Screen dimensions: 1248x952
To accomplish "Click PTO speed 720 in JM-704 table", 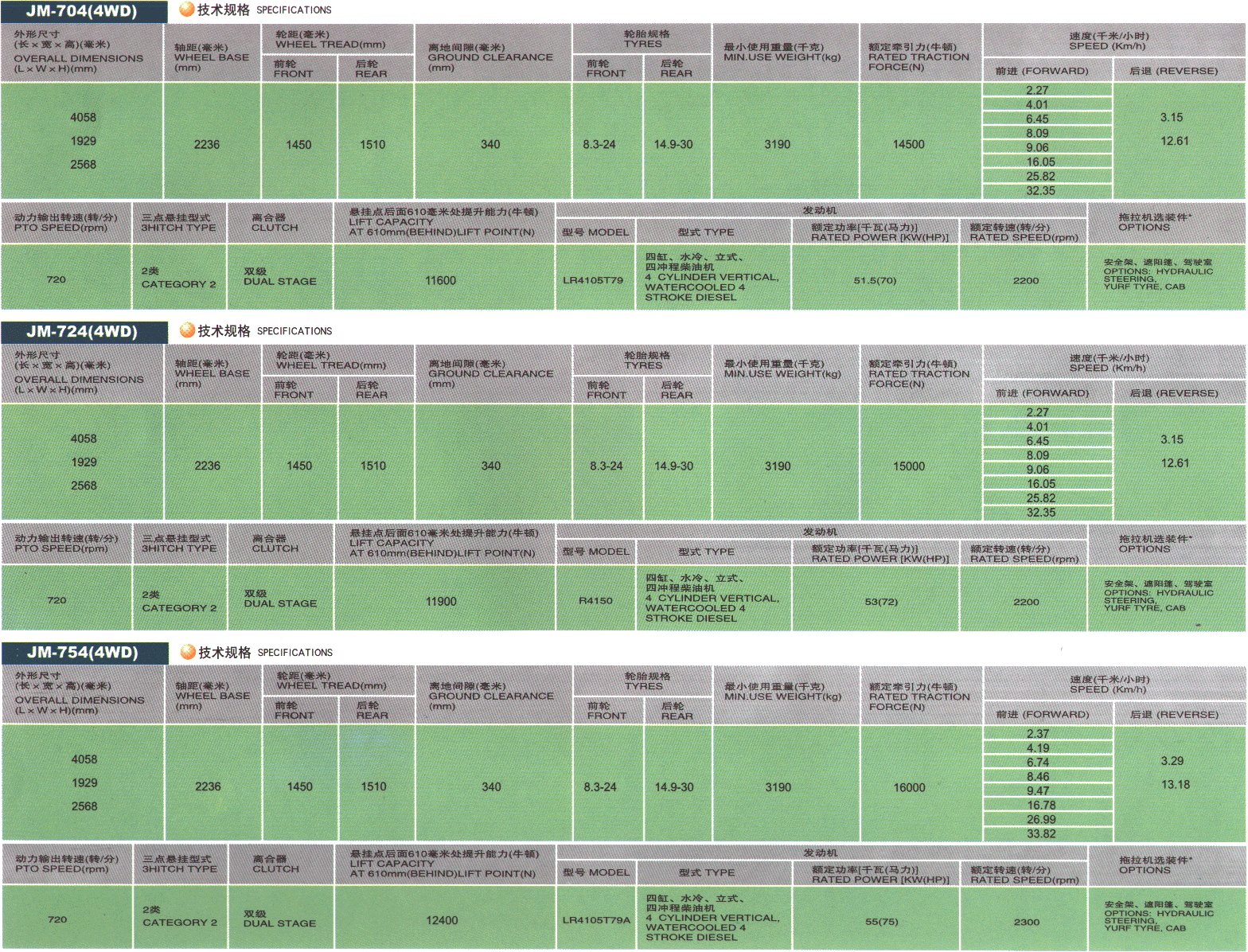I will (x=57, y=280).
